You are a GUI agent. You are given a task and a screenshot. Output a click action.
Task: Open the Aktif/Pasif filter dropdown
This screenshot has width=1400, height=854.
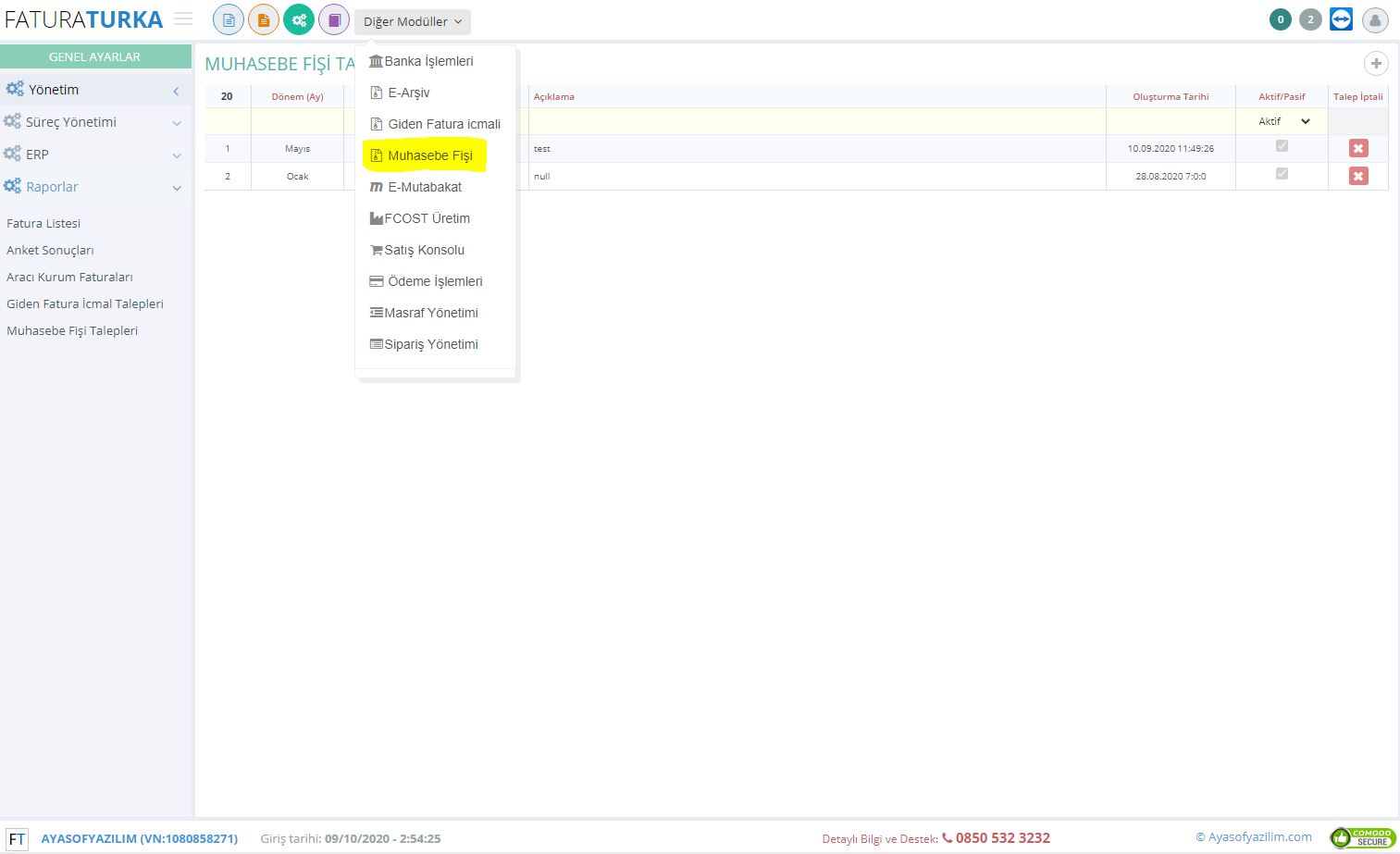point(1282,121)
